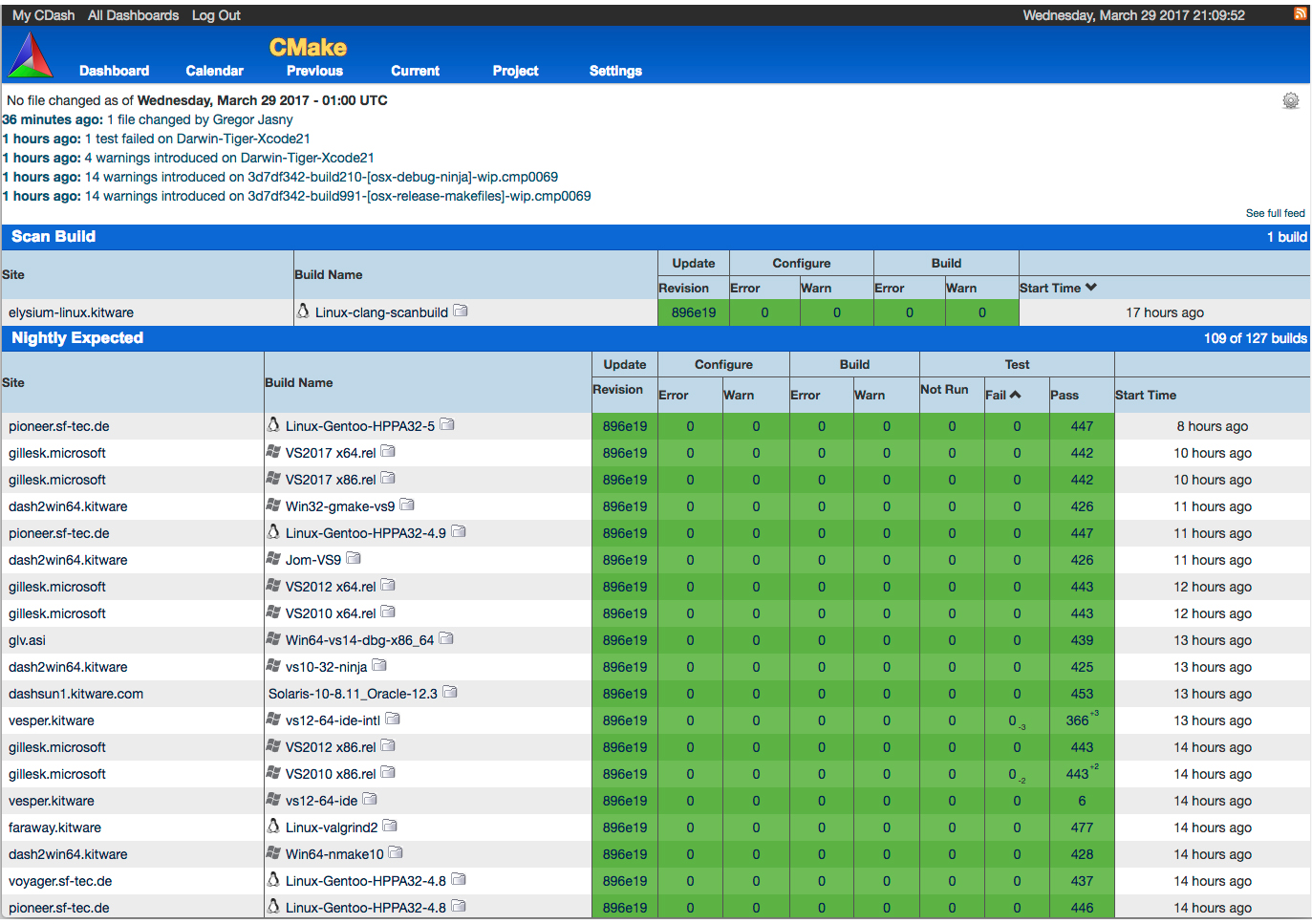Click the 8 hours ago start time

1213,426
